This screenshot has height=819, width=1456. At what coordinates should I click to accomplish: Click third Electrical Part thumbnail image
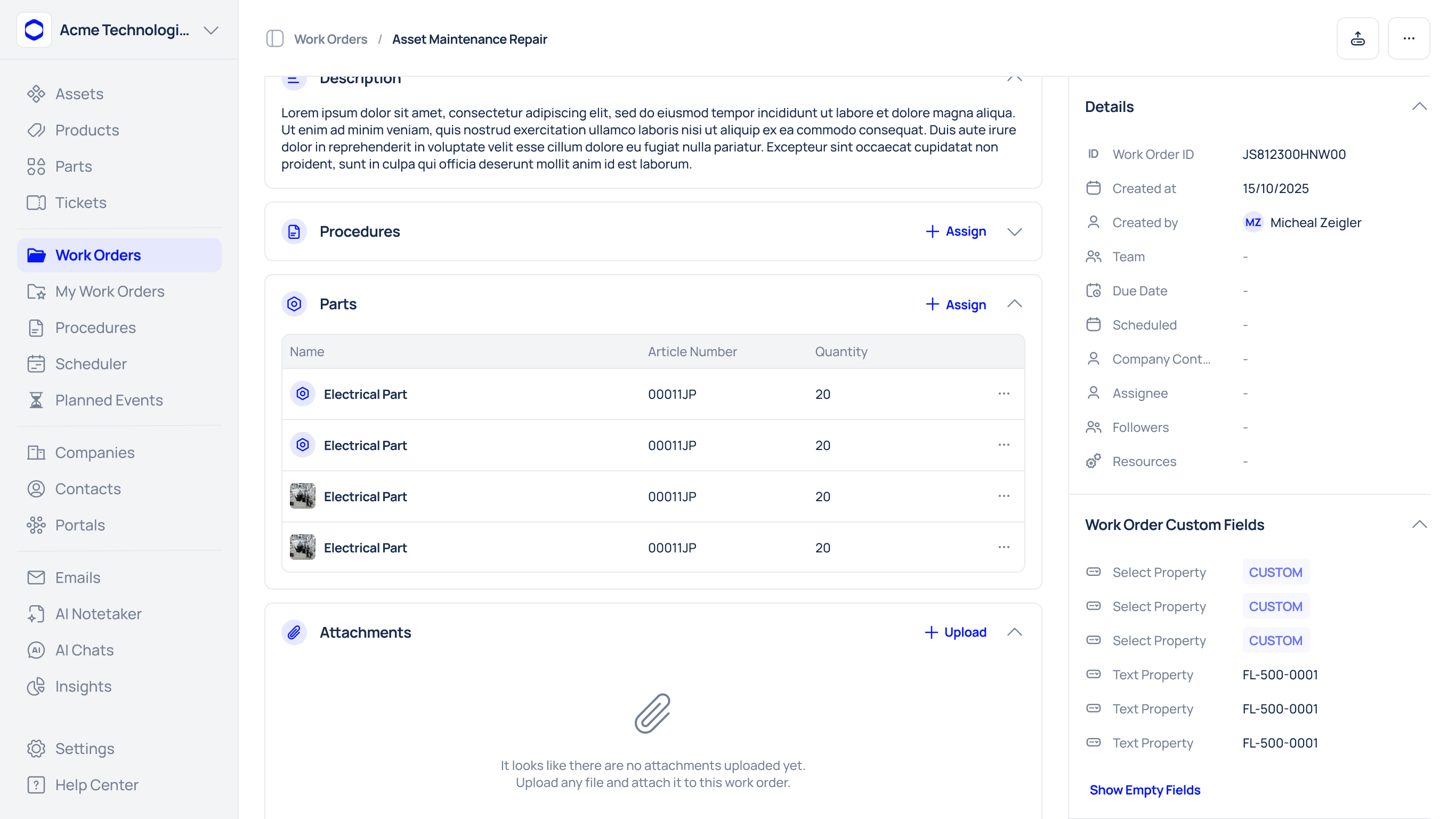(x=302, y=496)
